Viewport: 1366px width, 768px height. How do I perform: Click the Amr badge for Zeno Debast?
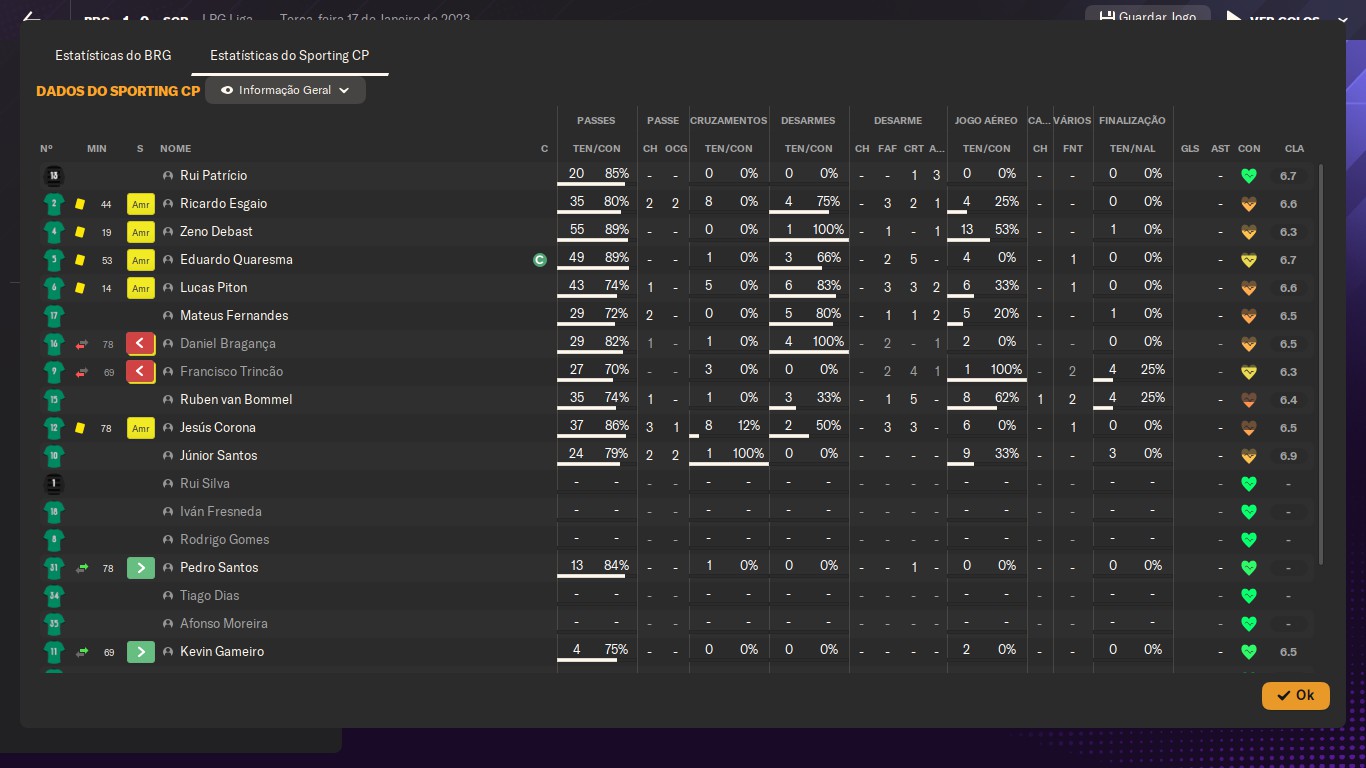140,232
